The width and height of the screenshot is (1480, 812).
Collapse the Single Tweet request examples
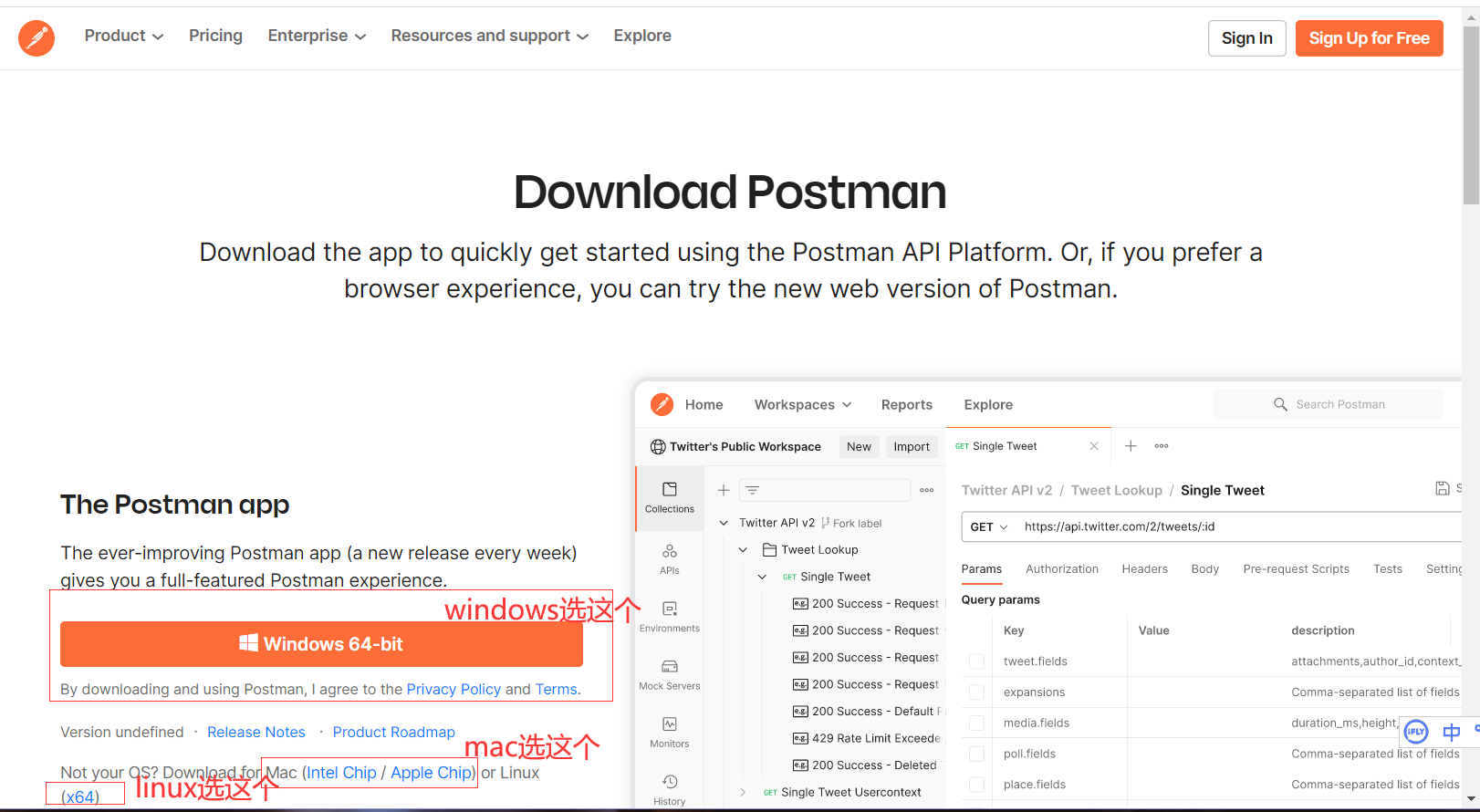tap(762, 577)
